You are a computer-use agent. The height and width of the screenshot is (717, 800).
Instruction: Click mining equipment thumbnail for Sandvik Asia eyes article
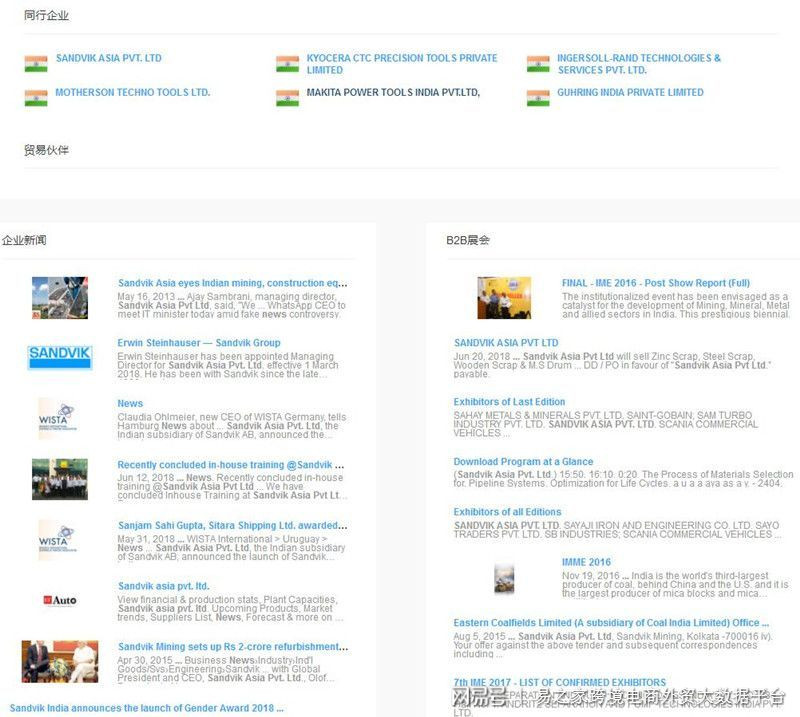(x=60, y=298)
